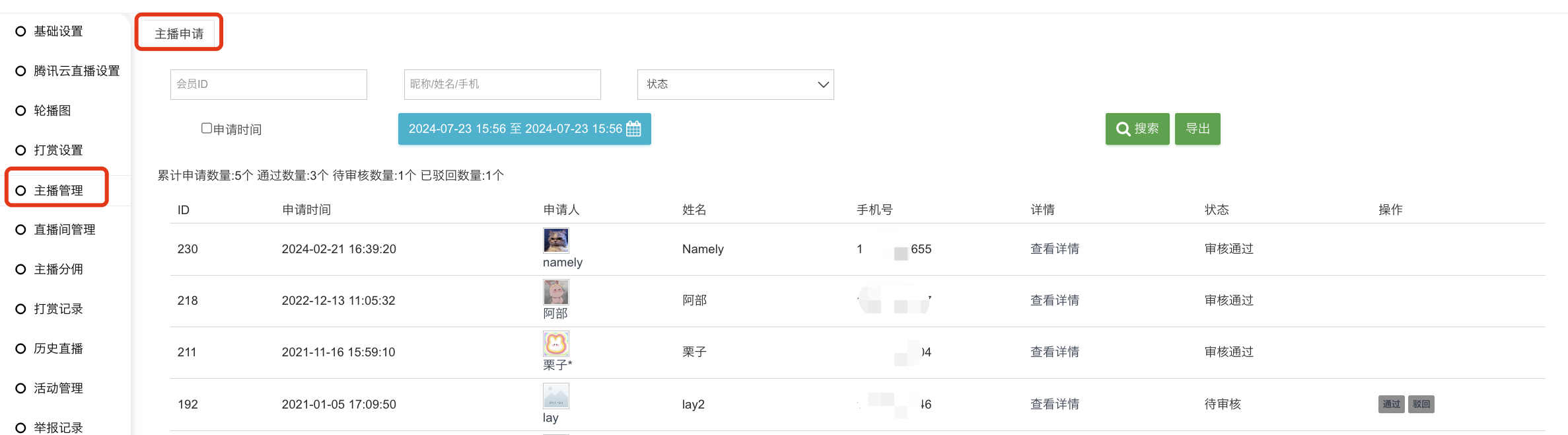This screenshot has width=1568, height=435.
Task: Reject application 192 with 驳回
Action: pyautogui.click(x=1421, y=404)
